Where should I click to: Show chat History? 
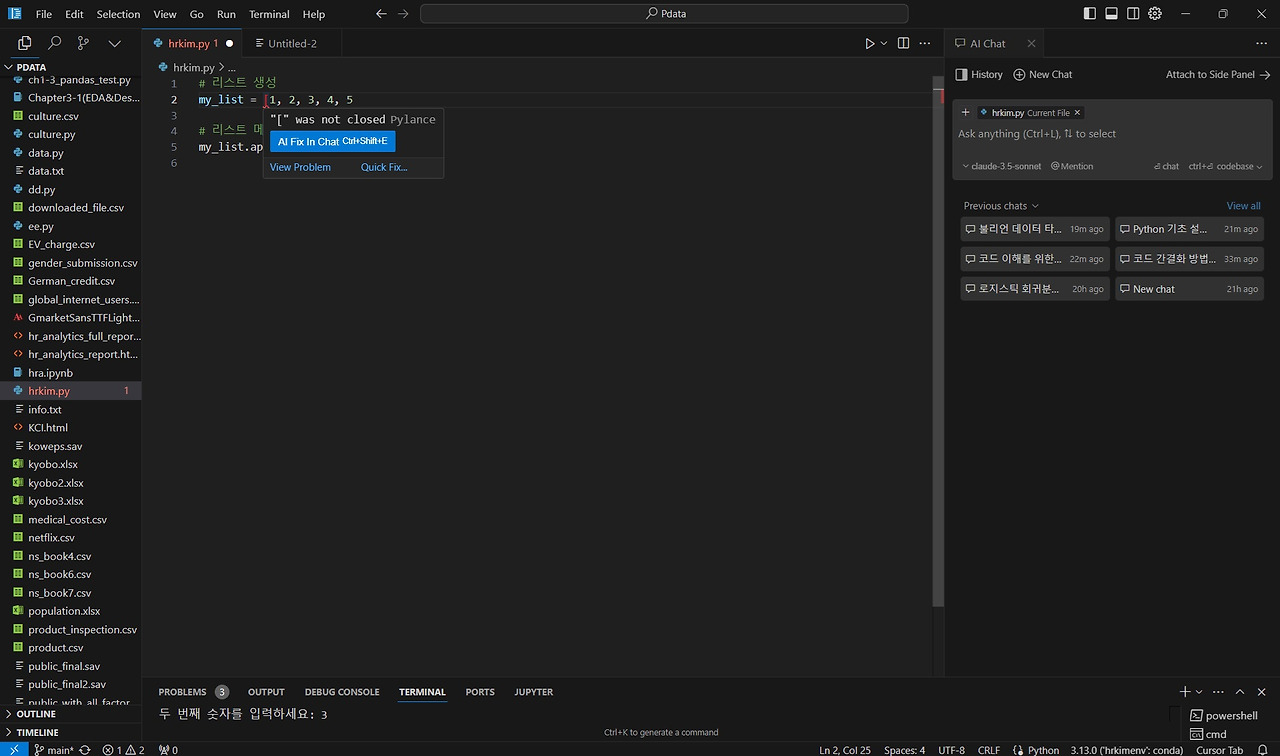coord(979,75)
